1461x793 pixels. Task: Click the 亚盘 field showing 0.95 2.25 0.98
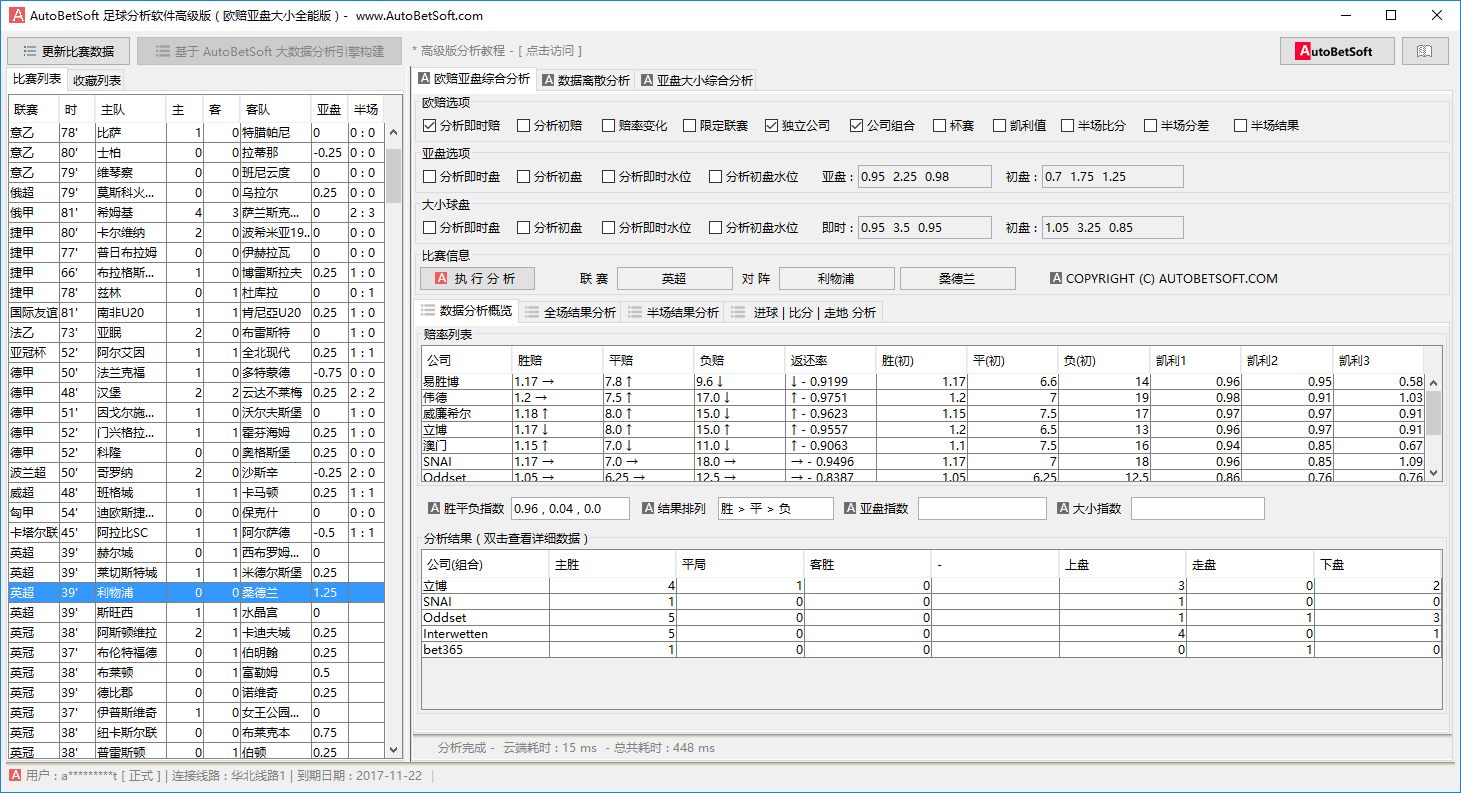927,176
